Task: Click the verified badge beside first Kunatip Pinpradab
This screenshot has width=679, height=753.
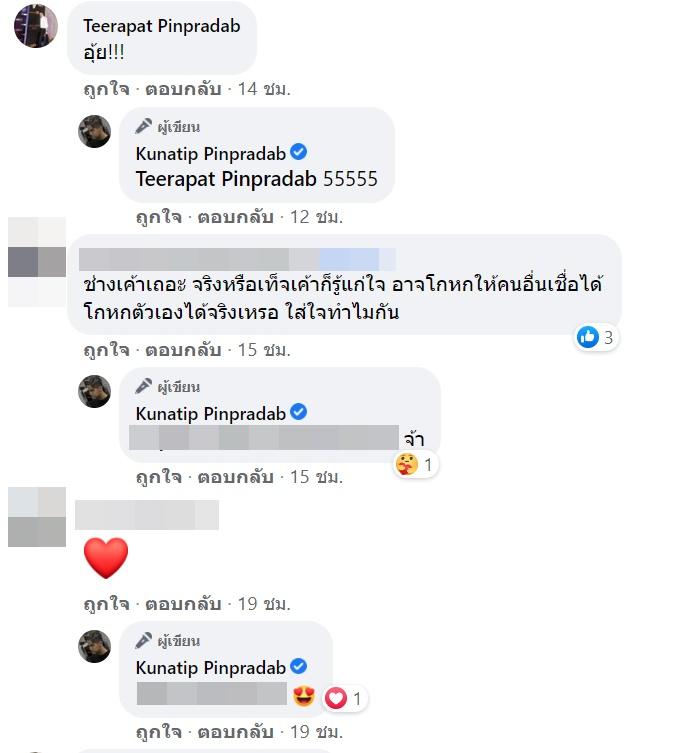Action: click(299, 152)
